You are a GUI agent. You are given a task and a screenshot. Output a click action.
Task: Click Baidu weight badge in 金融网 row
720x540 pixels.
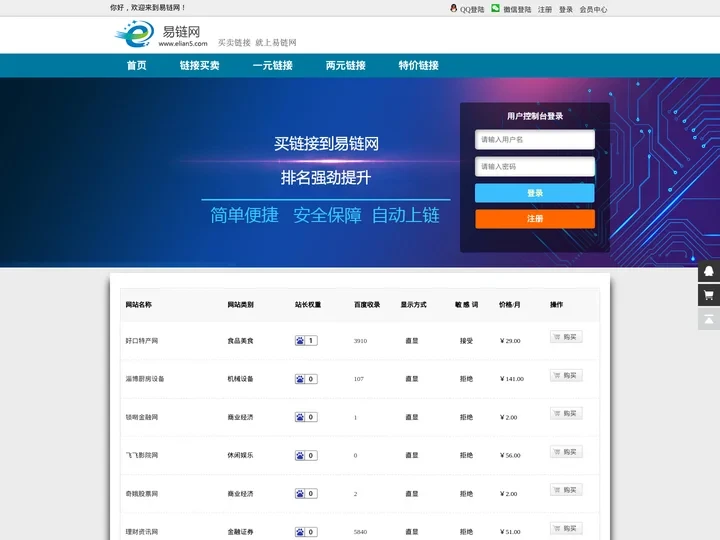[306, 417]
